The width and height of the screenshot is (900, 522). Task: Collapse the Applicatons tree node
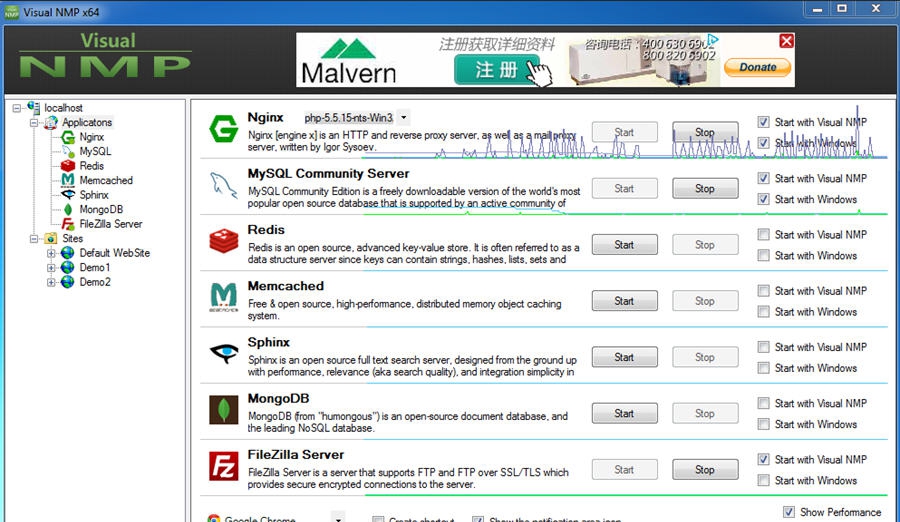click(x=34, y=122)
